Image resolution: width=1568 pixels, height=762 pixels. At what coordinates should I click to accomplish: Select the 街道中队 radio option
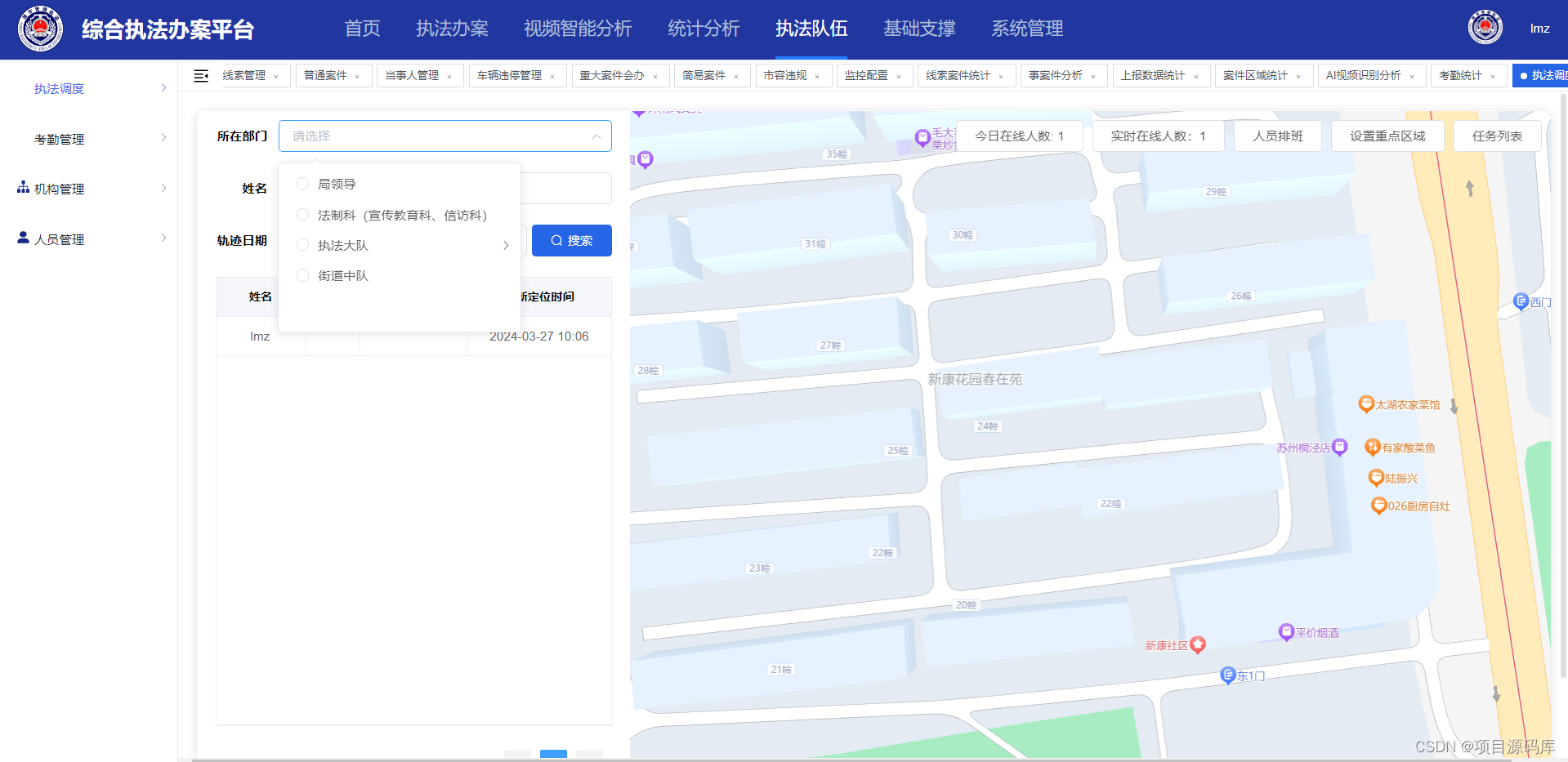pos(302,275)
